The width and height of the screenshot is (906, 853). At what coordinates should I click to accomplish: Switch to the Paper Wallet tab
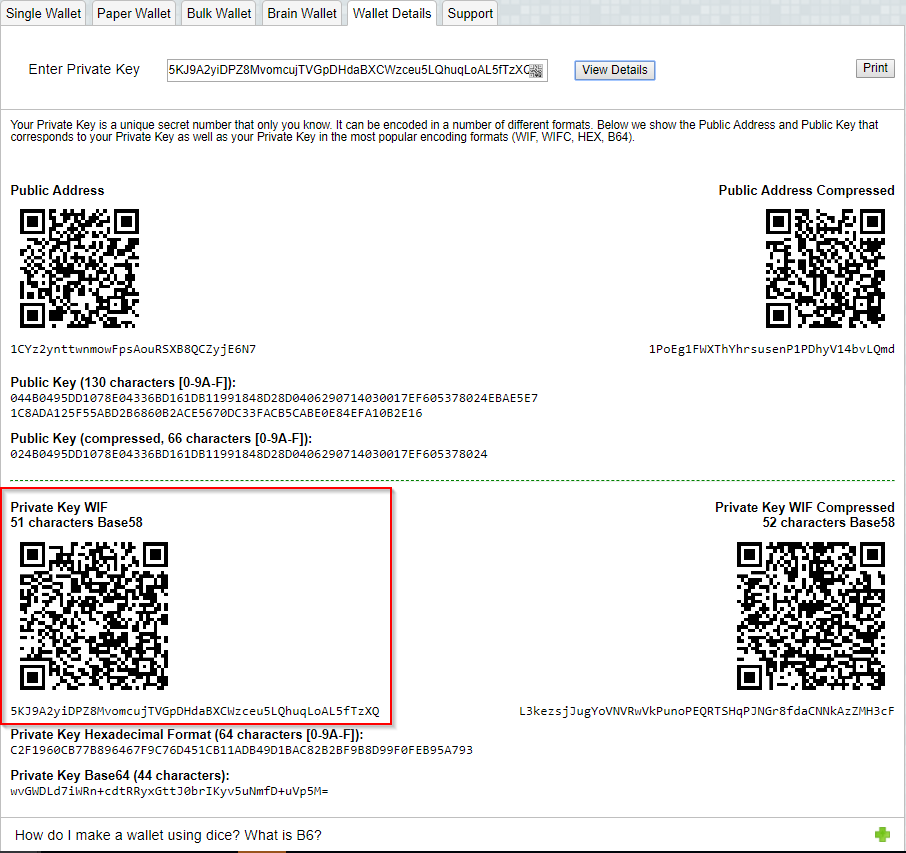(x=133, y=13)
